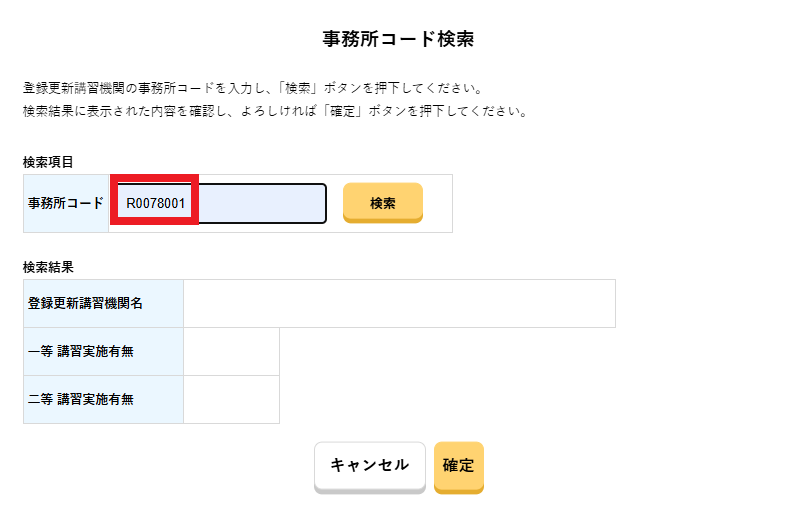796x523 pixels.
Task: Click the 検索結果 section heading
Action: click(49, 267)
